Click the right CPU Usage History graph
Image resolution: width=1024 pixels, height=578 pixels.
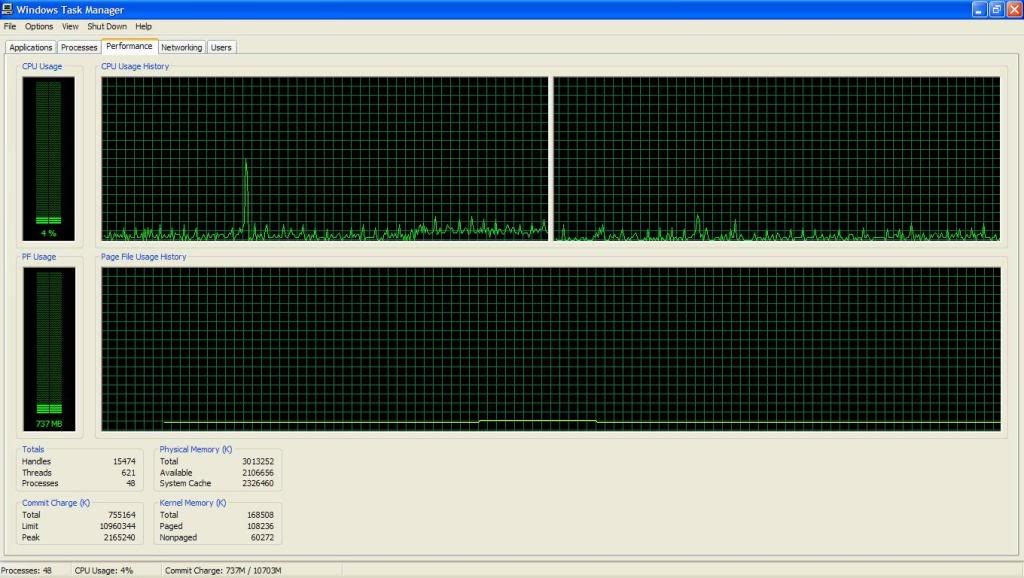coord(776,158)
